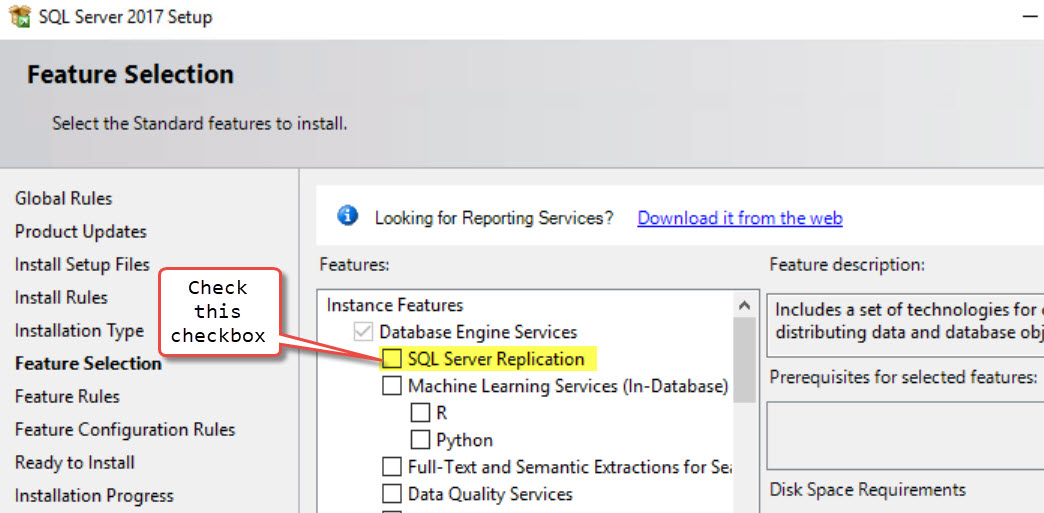Click the SQL Server 2017 Setup title icon
This screenshot has height=513, width=1044.
(20, 16)
